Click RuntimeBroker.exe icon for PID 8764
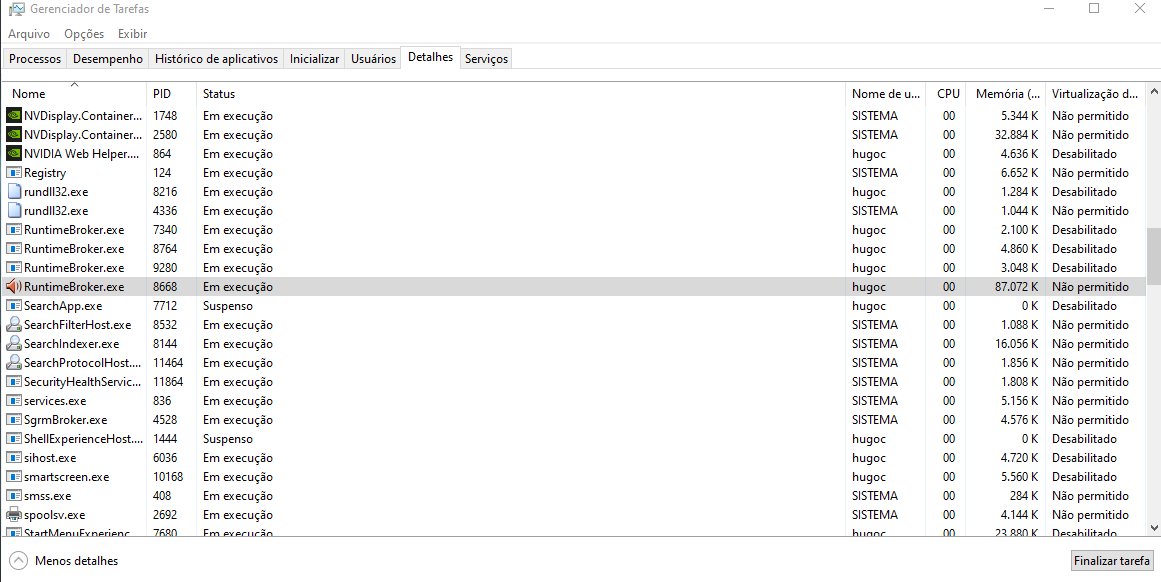Viewport: 1161px width, 582px height. point(14,249)
